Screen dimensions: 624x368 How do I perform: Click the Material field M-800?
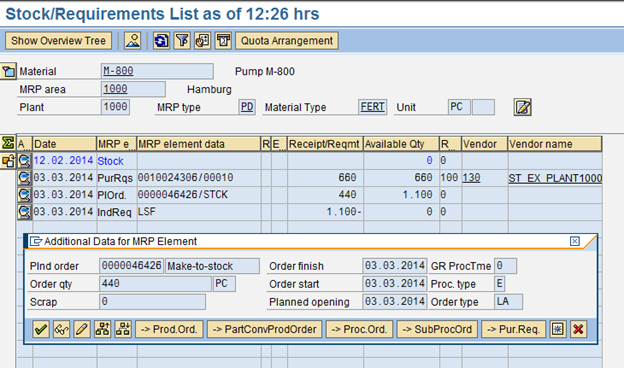[157, 71]
